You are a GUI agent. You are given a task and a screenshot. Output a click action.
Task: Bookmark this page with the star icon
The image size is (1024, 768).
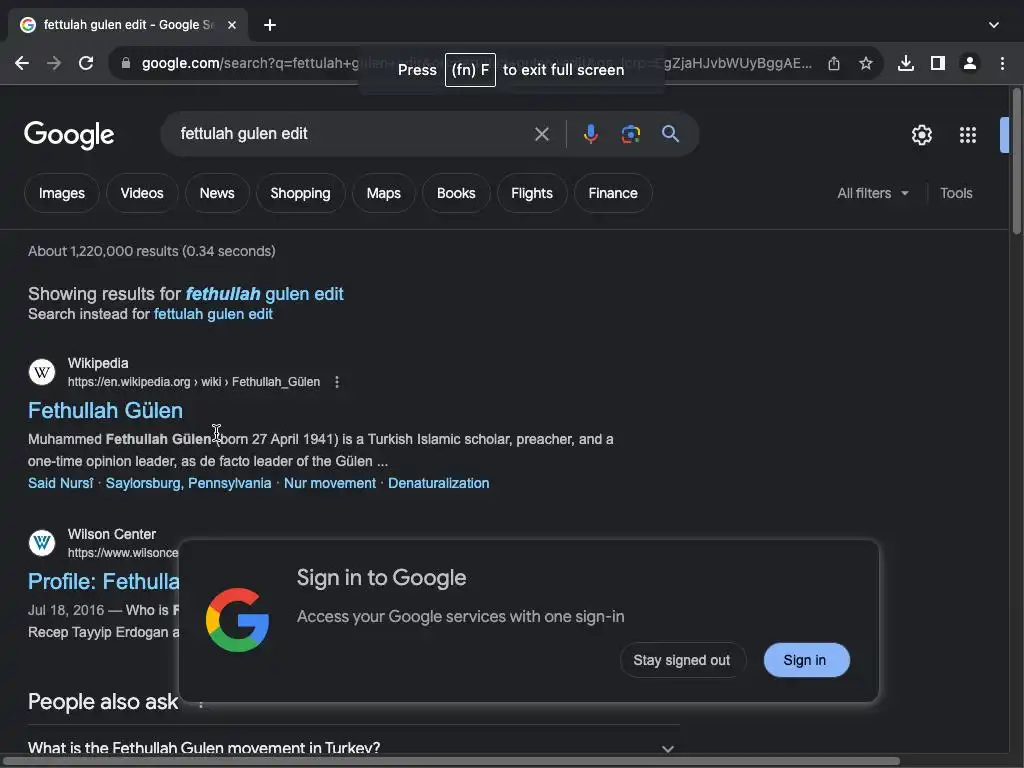pyautogui.click(x=866, y=63)
